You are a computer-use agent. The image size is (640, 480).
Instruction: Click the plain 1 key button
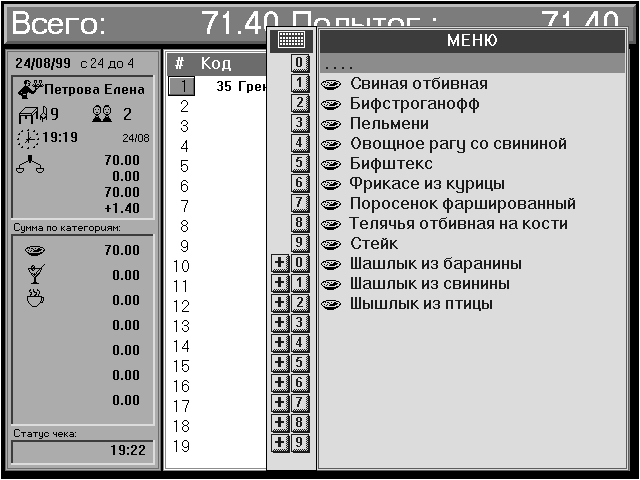(x=300, y=83)
